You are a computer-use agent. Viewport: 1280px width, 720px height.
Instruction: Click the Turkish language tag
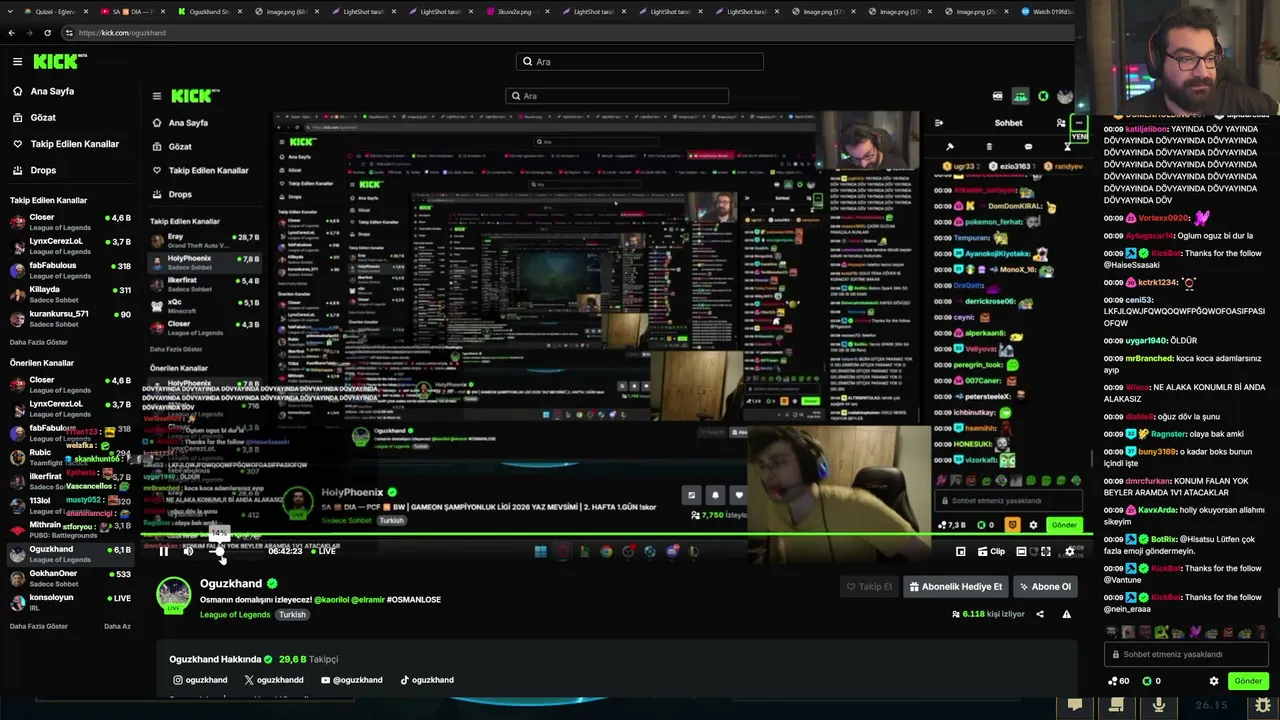(x=292, y=615)
